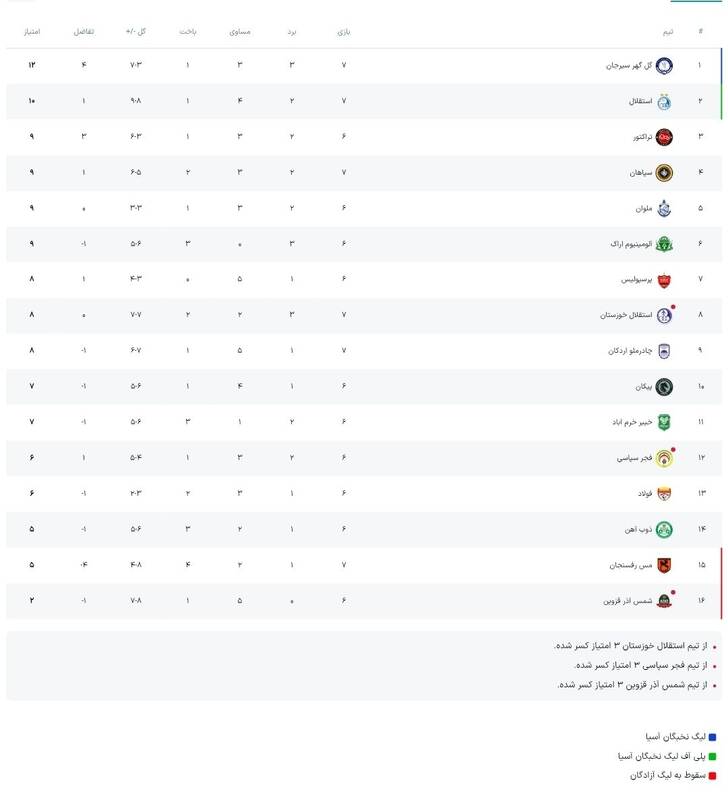The height and width of the screenshot is (800, 728).
Task: Click the Foolad club logo
Action: [x=665, y=494]
